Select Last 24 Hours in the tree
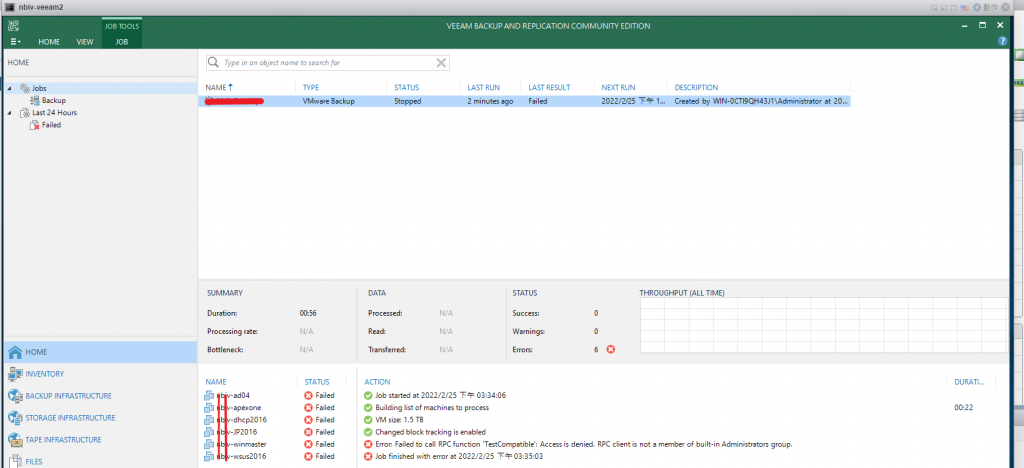The height and width of the screenshot is (468, 1024). pyautogui.click(x=54, y=113)
